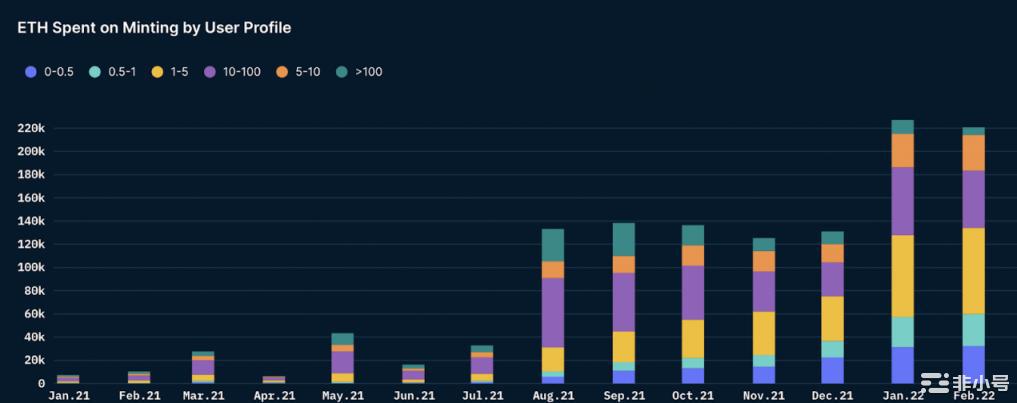This screenshot has height=403, width=1017.
Task: Select the purple segment of the Jan.22 bar
Action: pyautogui.click(x=903, y=201)
